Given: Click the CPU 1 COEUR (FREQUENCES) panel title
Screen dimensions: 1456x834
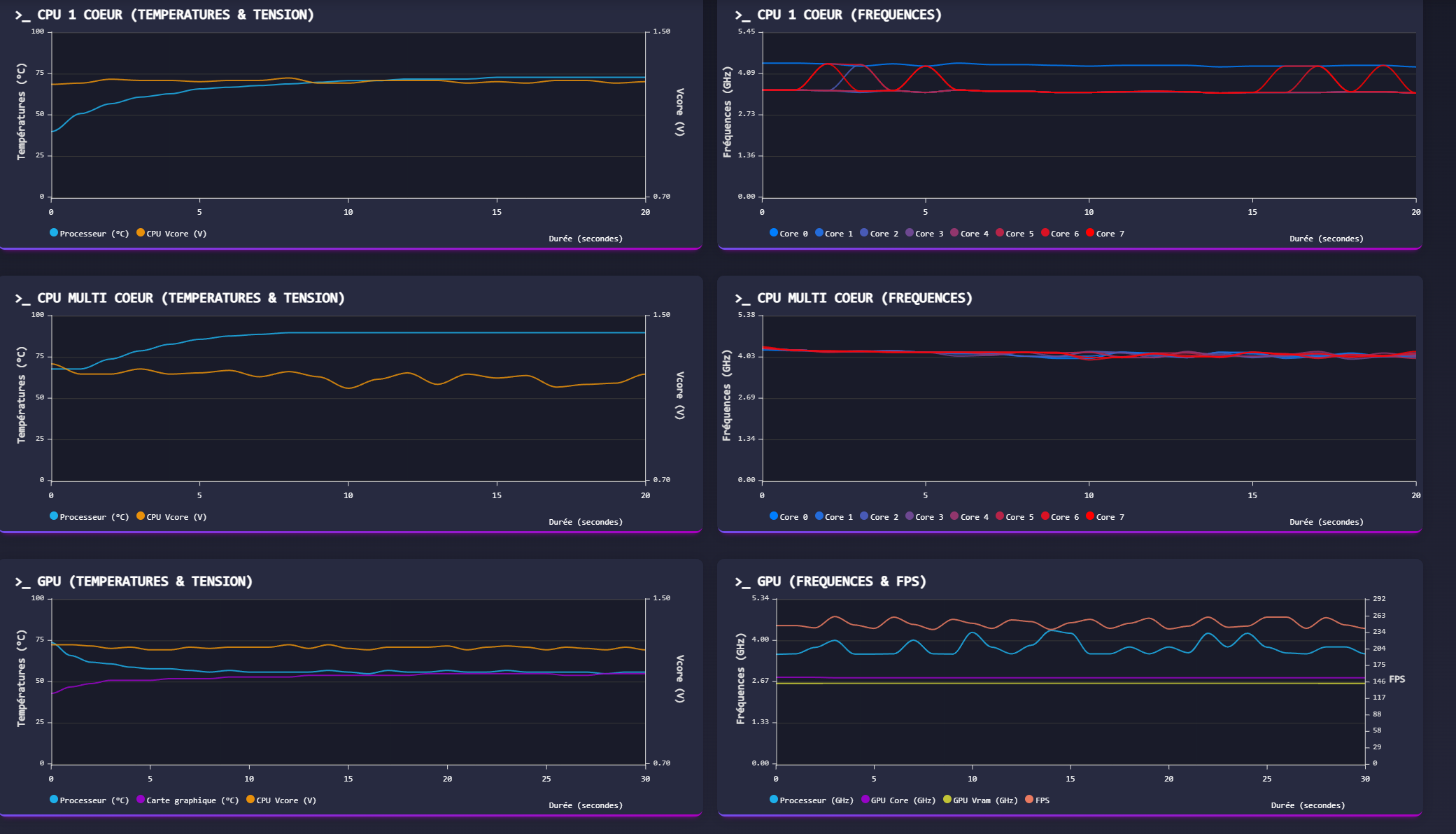Looking at the screenshot, I should coord(849,15).
